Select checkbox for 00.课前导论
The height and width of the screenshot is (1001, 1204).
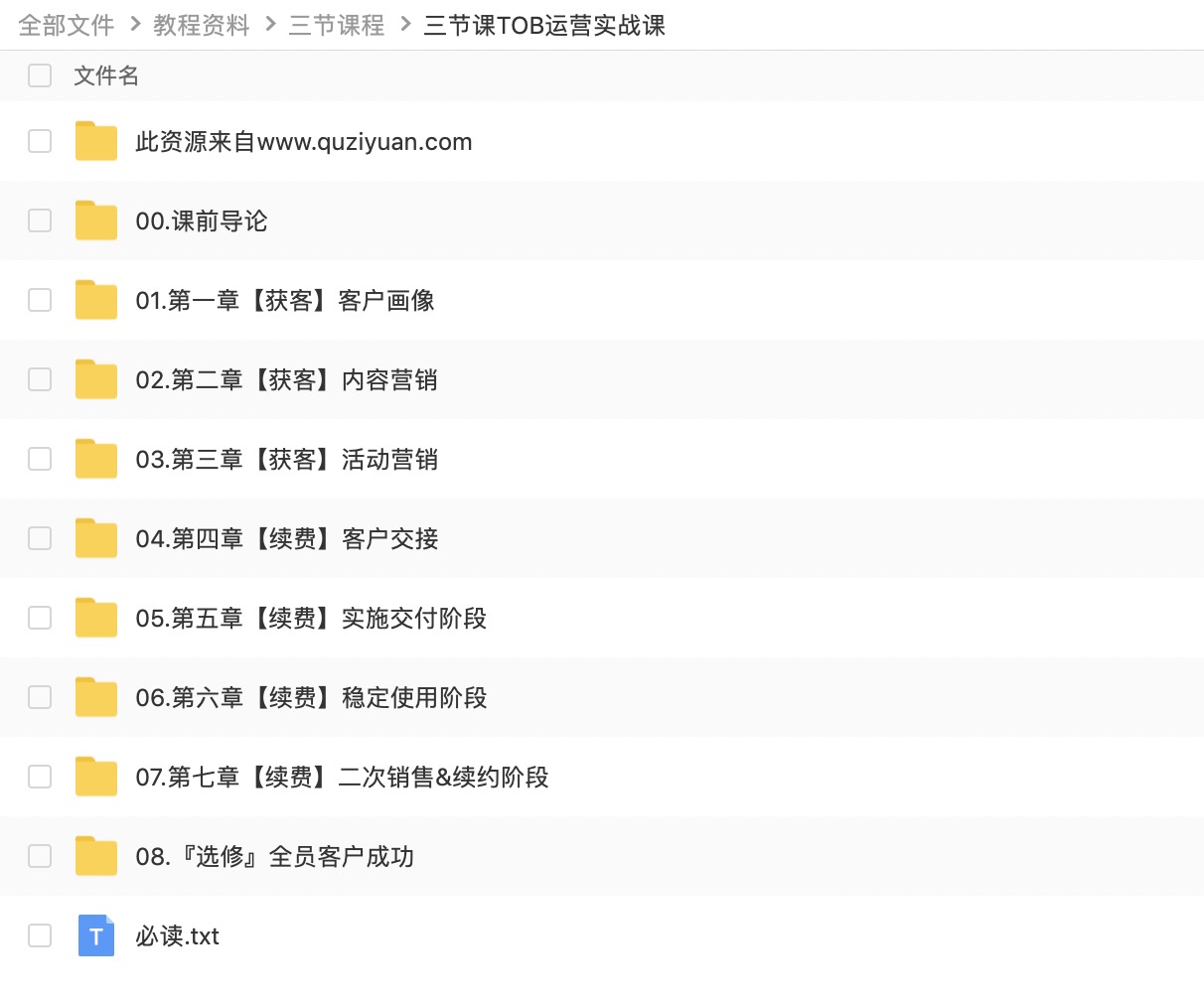[x=40, y=220]
